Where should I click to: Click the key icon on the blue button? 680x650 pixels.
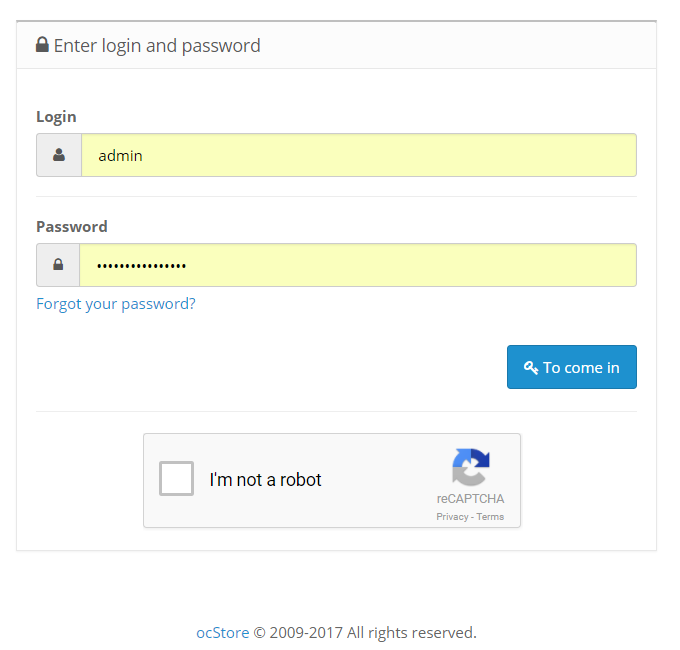coord(531,368)
